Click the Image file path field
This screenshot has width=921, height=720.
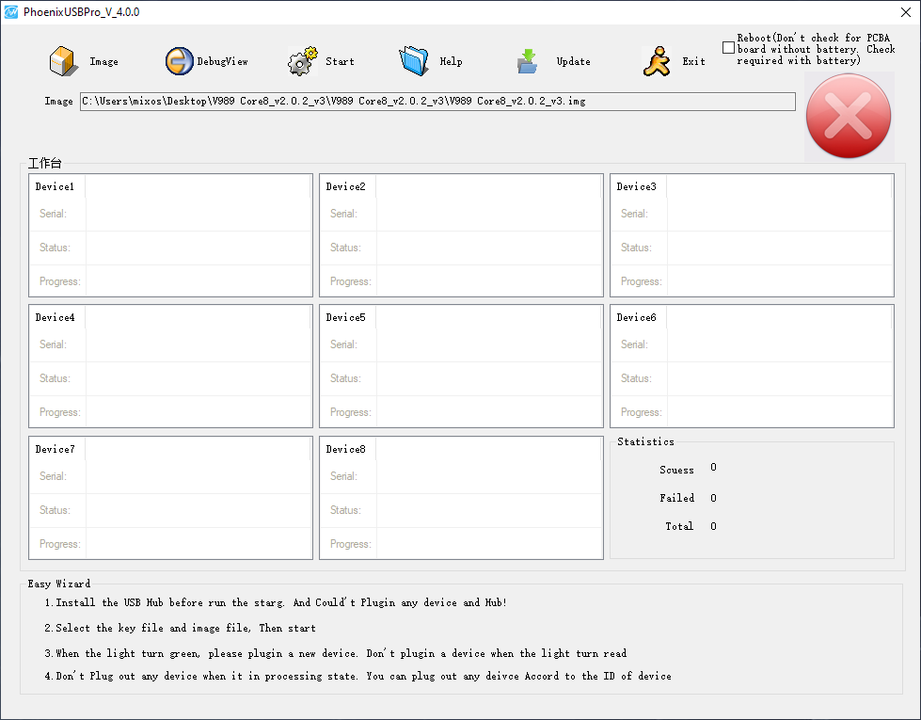438,101
